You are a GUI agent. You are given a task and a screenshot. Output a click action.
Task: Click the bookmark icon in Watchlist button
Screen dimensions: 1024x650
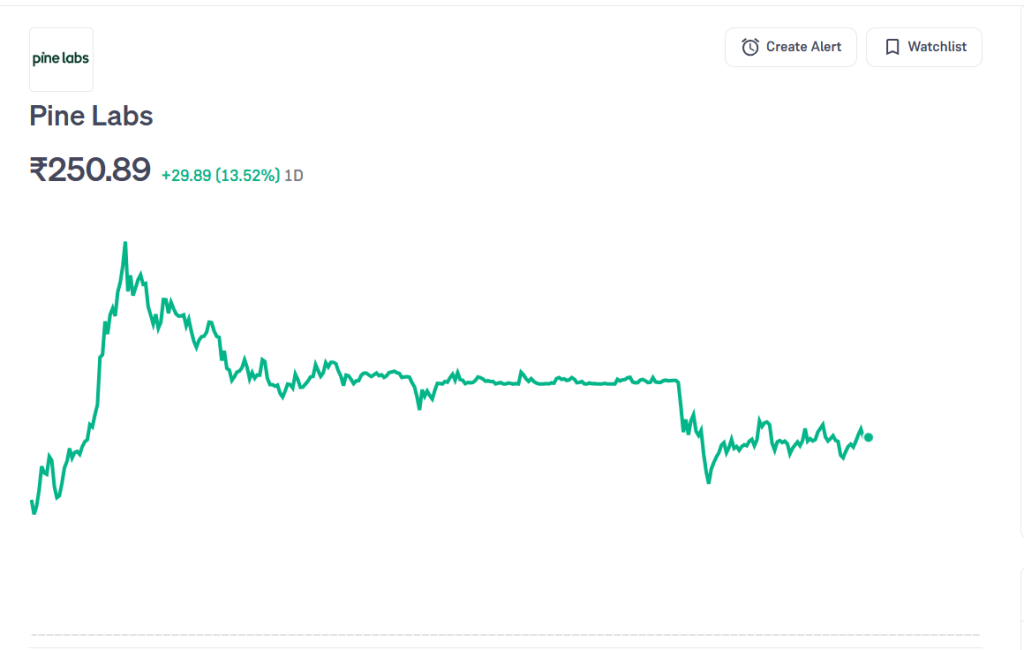tap(892, 47)
